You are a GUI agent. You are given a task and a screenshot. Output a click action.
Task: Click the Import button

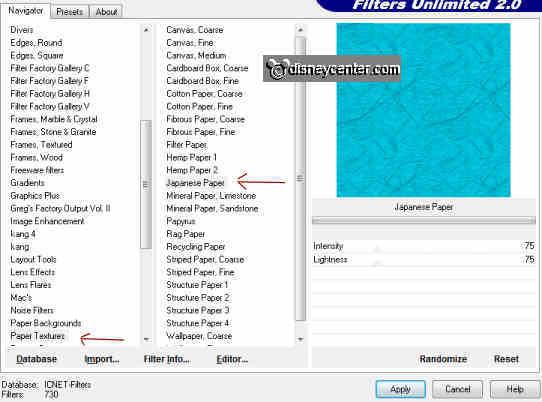coord(102,359)
